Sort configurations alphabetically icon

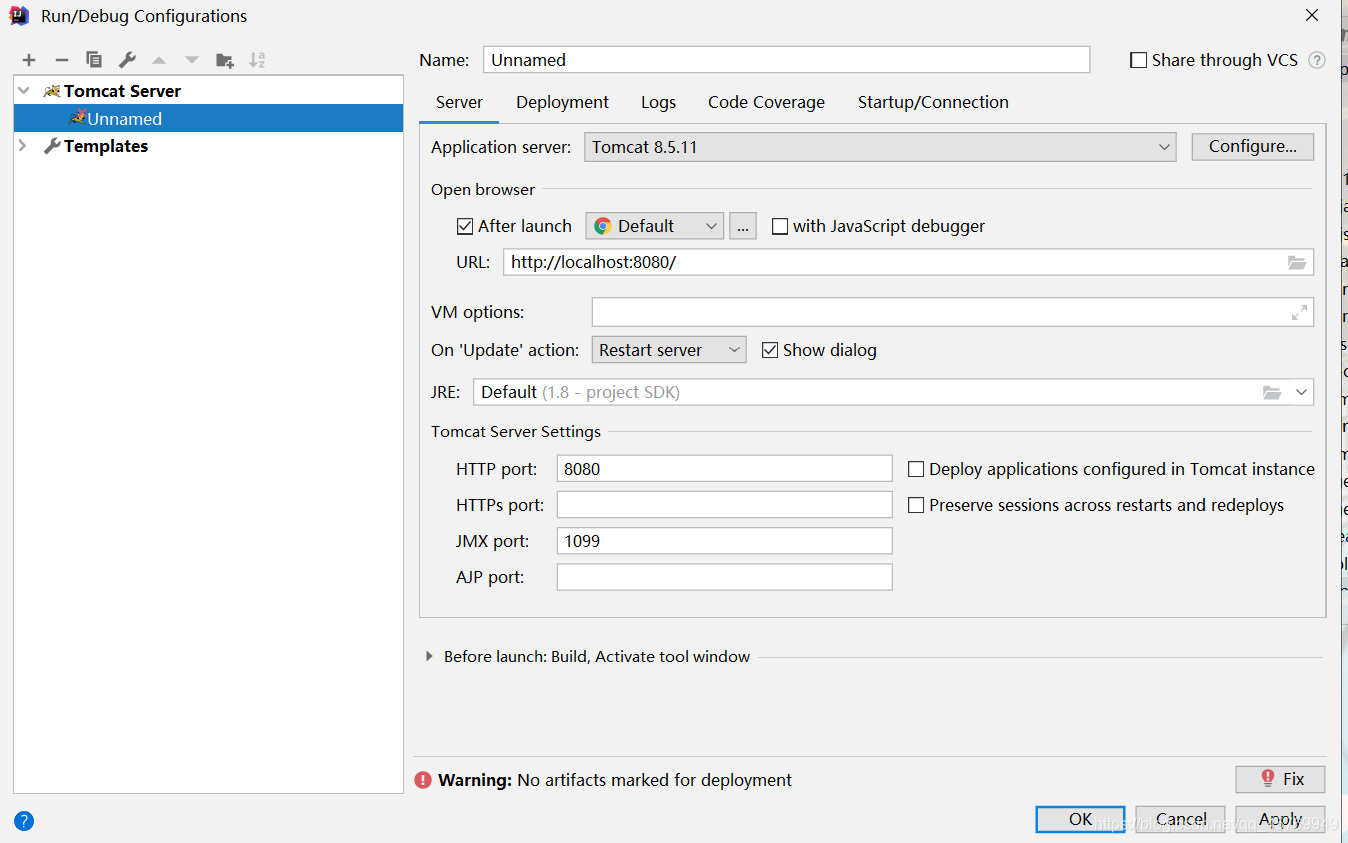257,60
